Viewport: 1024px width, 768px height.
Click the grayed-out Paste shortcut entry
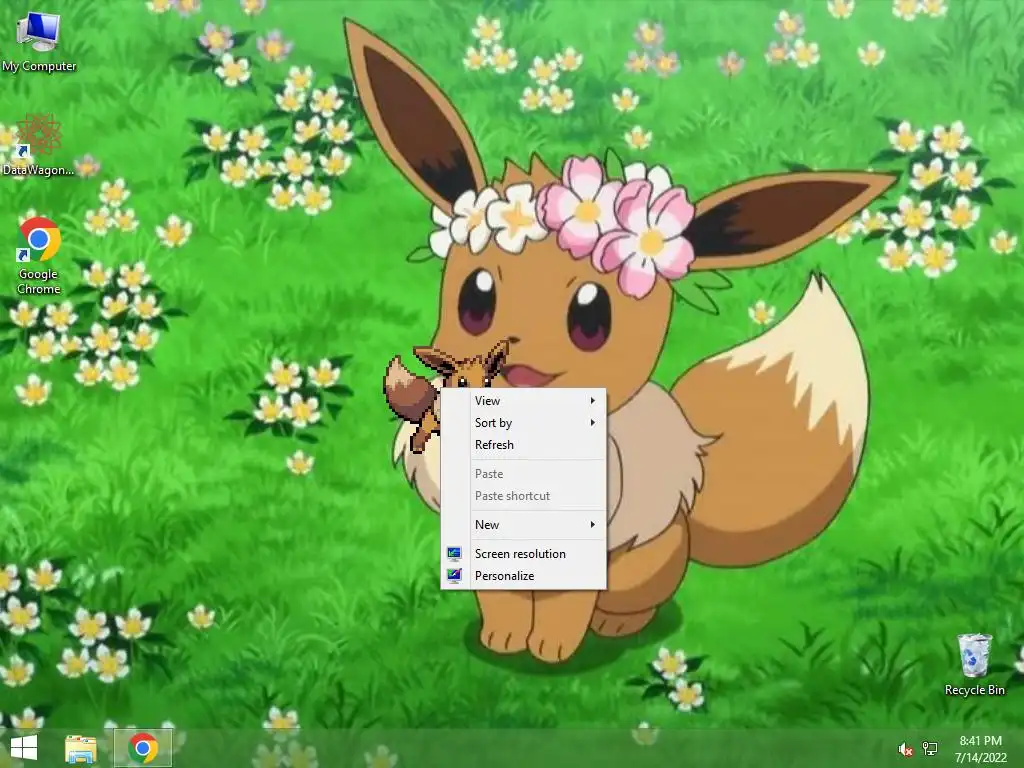click(524, 496)
